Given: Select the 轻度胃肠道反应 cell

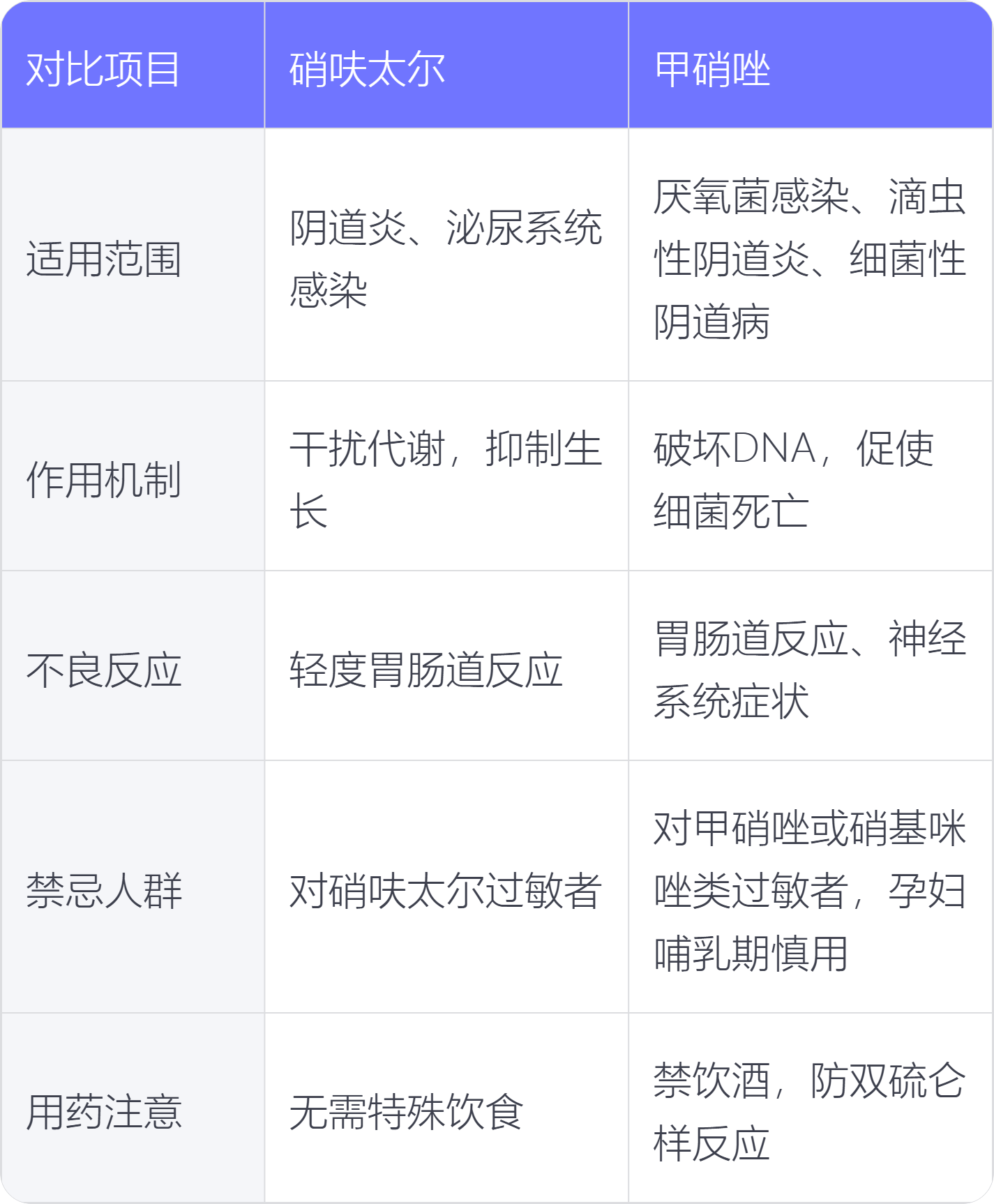Looking at the screenshot, I should [x=446, y=666].
